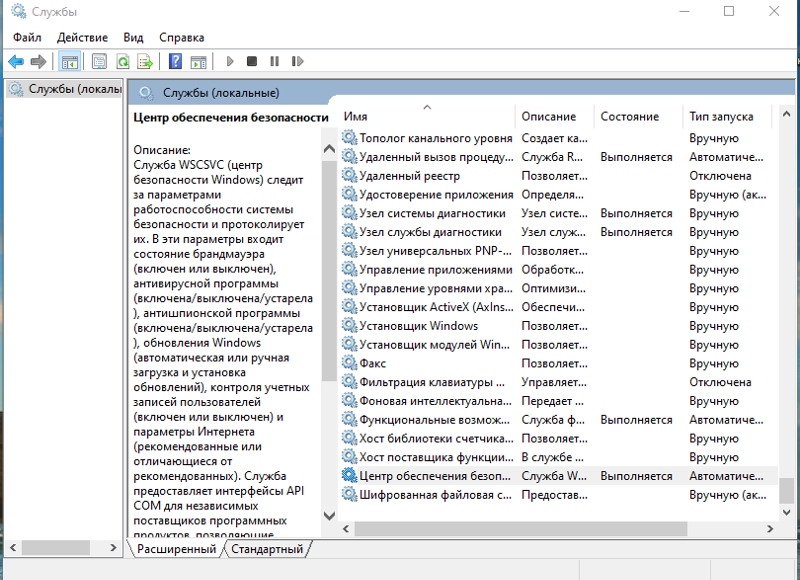Click services list vertical scrollbar thumb
The image size is (800, 580).
(x=786, y=490)
